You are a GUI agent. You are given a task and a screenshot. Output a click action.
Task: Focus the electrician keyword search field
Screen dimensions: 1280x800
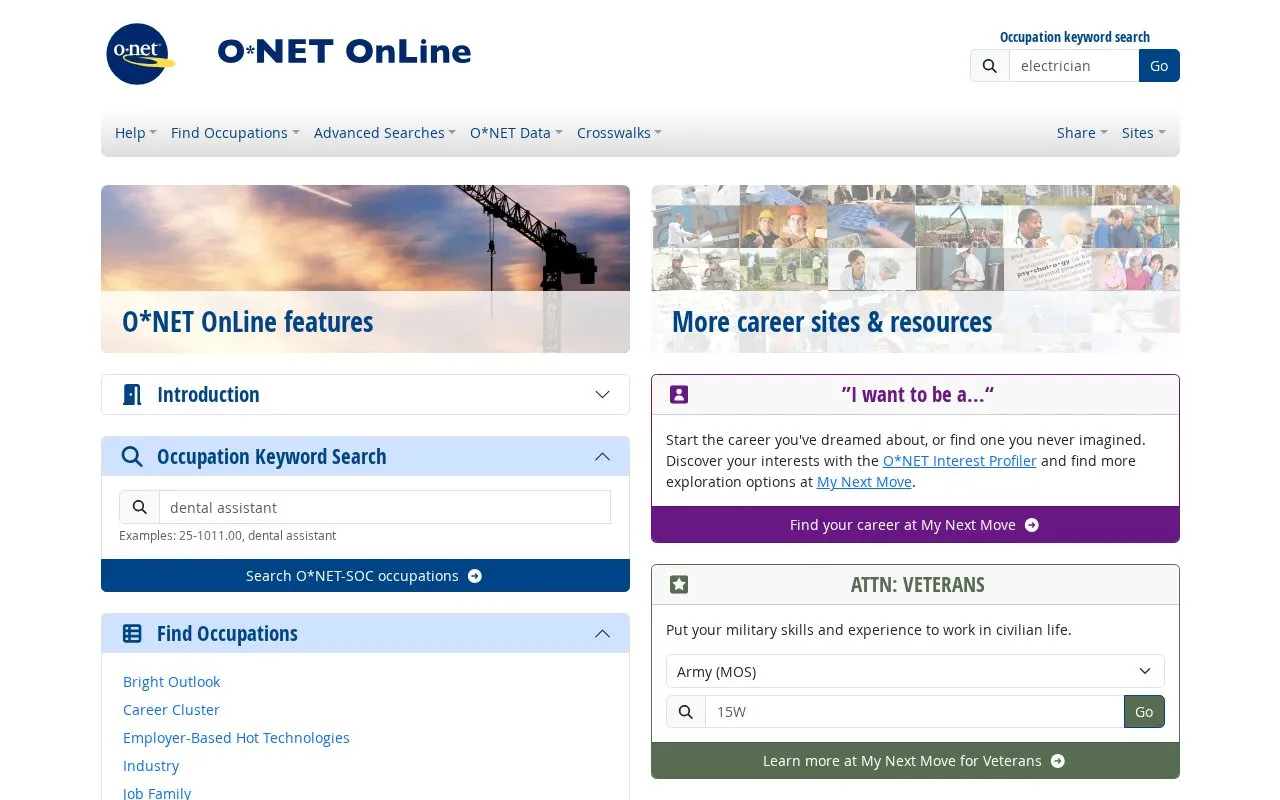point(1074,66)
